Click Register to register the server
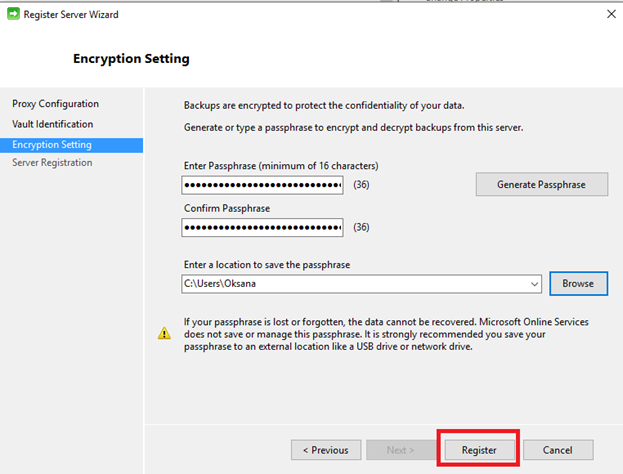Screen dimensions: 623x474 (x=479, y=450)
